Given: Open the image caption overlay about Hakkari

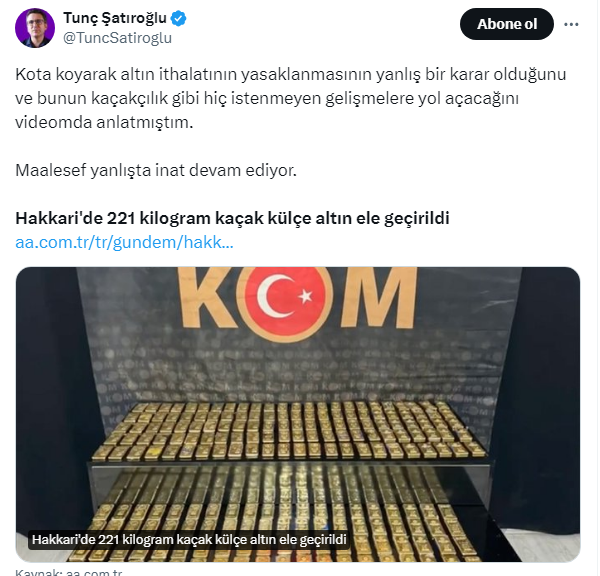Looking at the screenshot, I should (189, 540).
